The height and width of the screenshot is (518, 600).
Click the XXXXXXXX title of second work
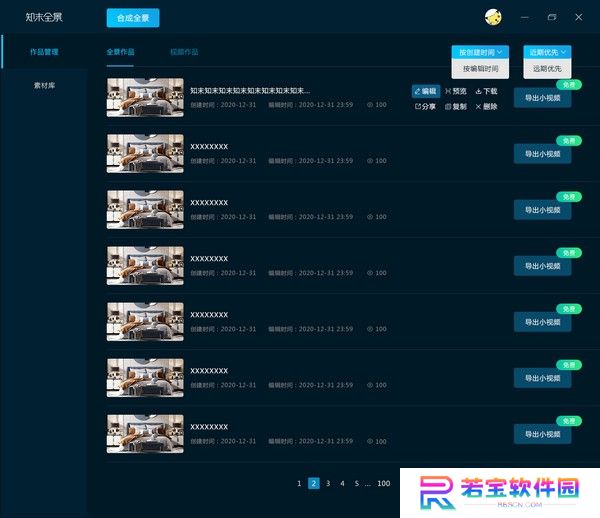(209, 147)
